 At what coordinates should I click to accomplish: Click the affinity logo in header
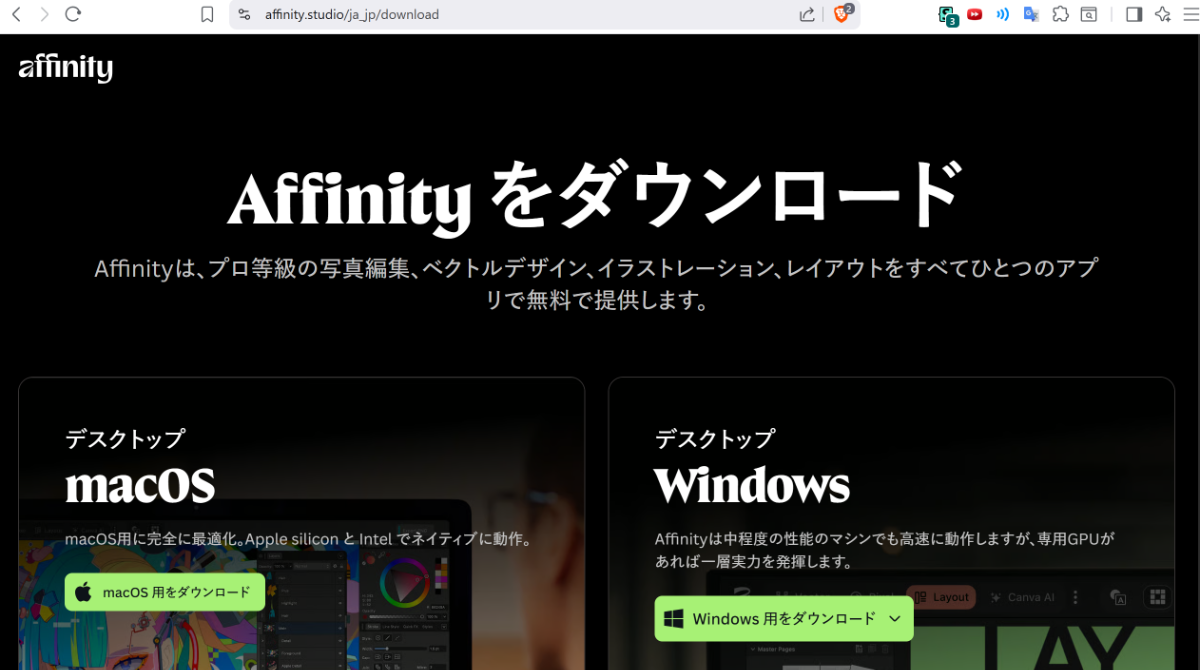point(65,68)
